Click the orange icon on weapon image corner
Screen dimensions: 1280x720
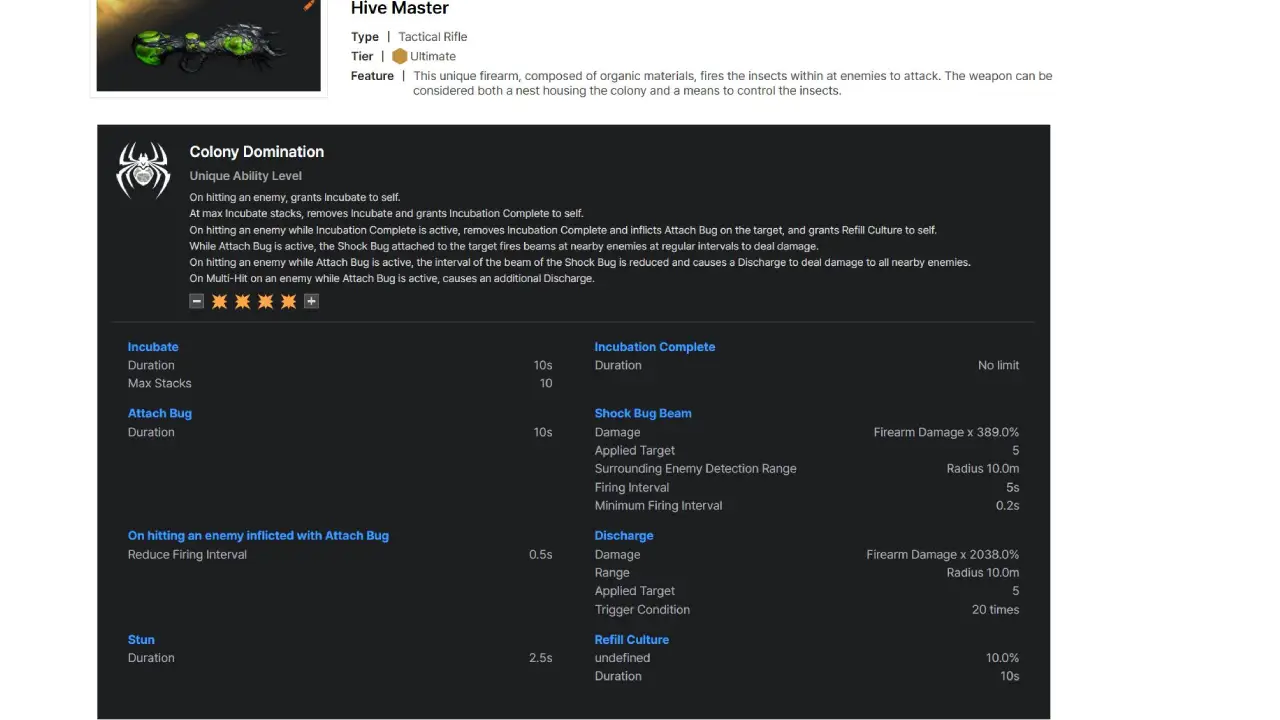309,5
